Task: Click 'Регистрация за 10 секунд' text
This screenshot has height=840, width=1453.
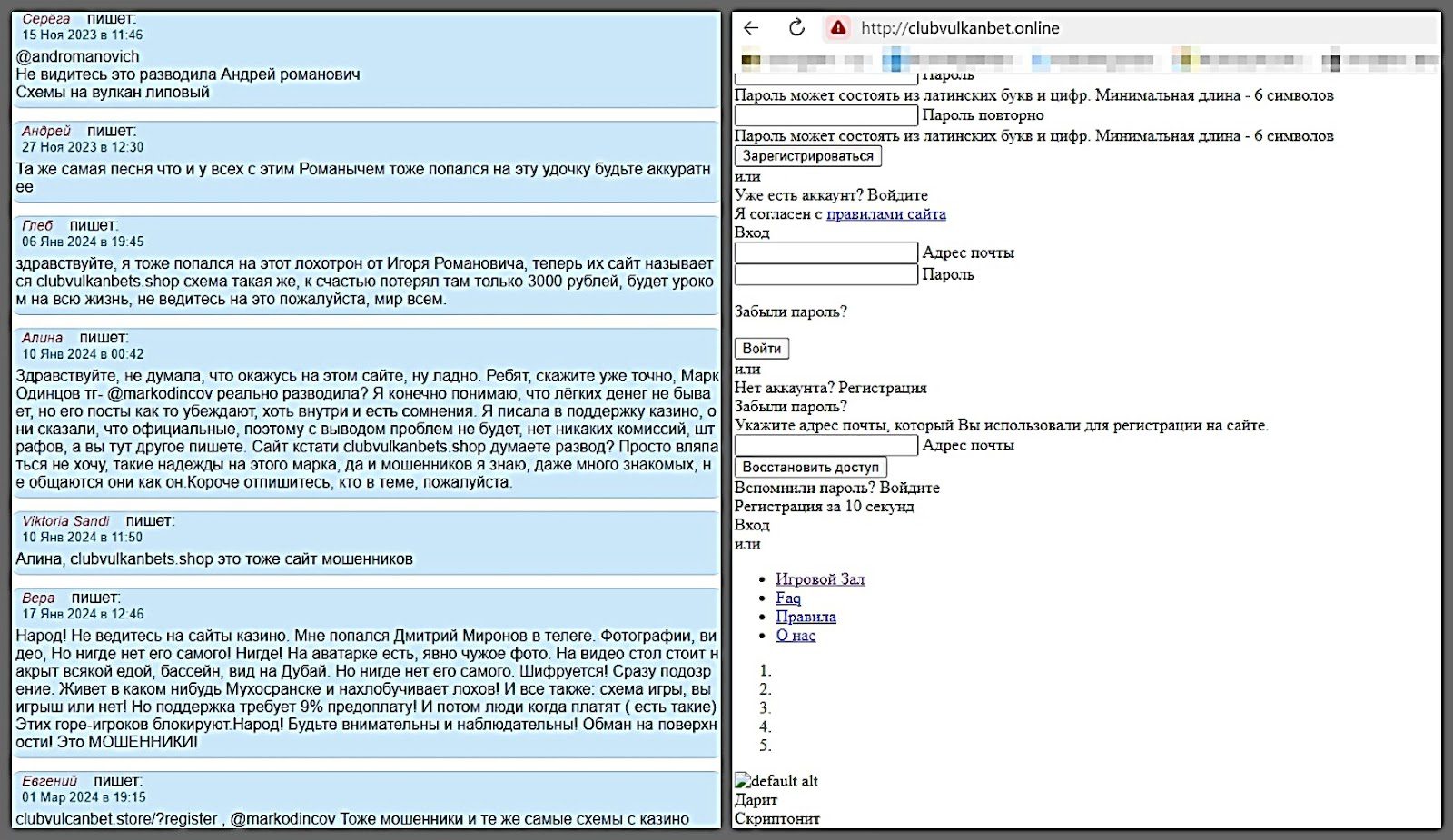Action: [x=824, y=507]
